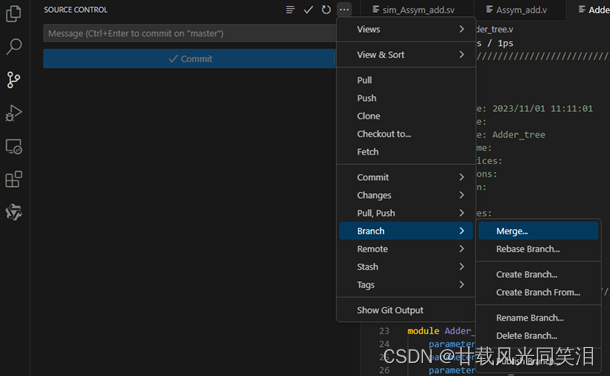This screenshot has height=376, width=610.
Task: Select the Source Control activity icon
Action: tap(14, 80)
